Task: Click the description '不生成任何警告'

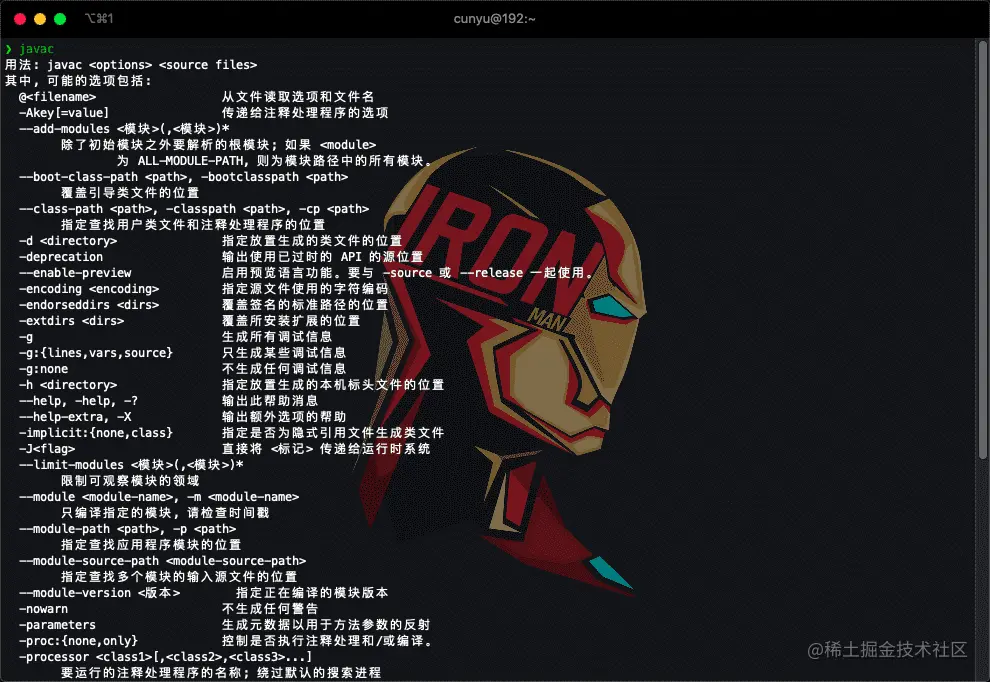Action: coord(270,609)
